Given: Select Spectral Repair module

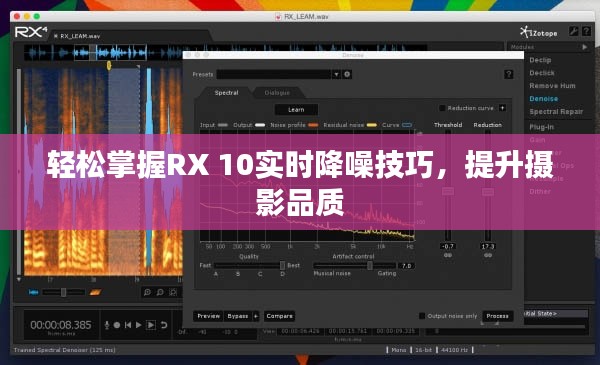Looking at the screenshot, I should (x=556, y=111).
